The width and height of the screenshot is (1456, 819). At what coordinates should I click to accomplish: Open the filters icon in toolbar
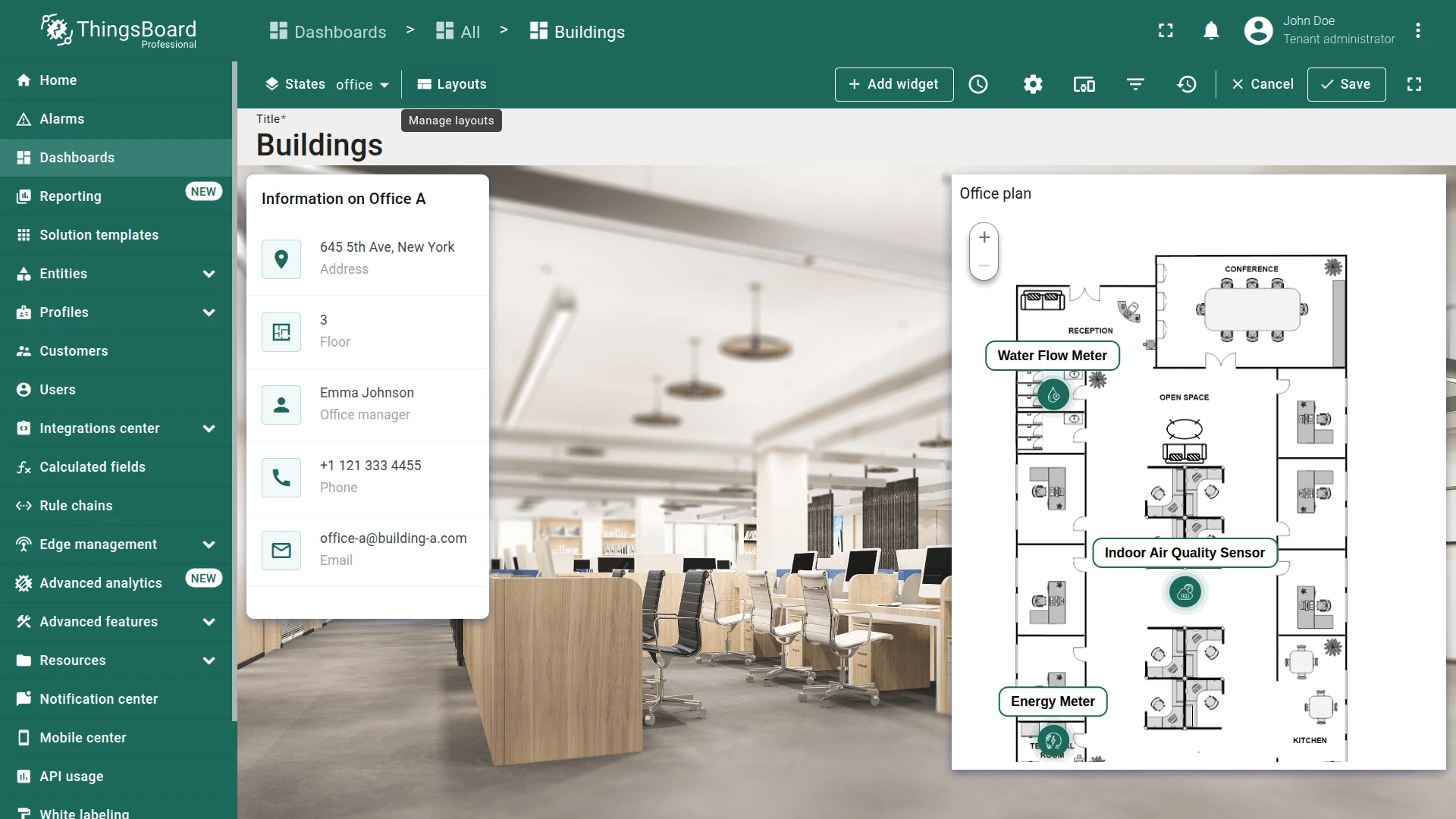pyautogui.click(x=1135, y=84)
